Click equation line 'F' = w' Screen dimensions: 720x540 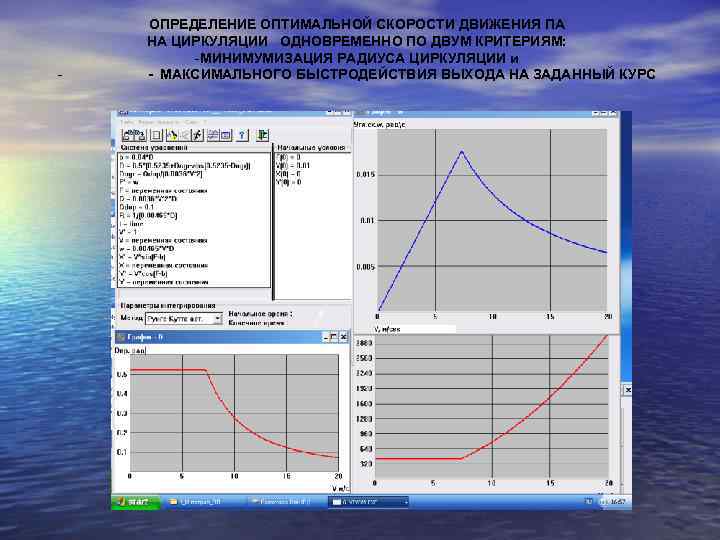coord(128,182)
